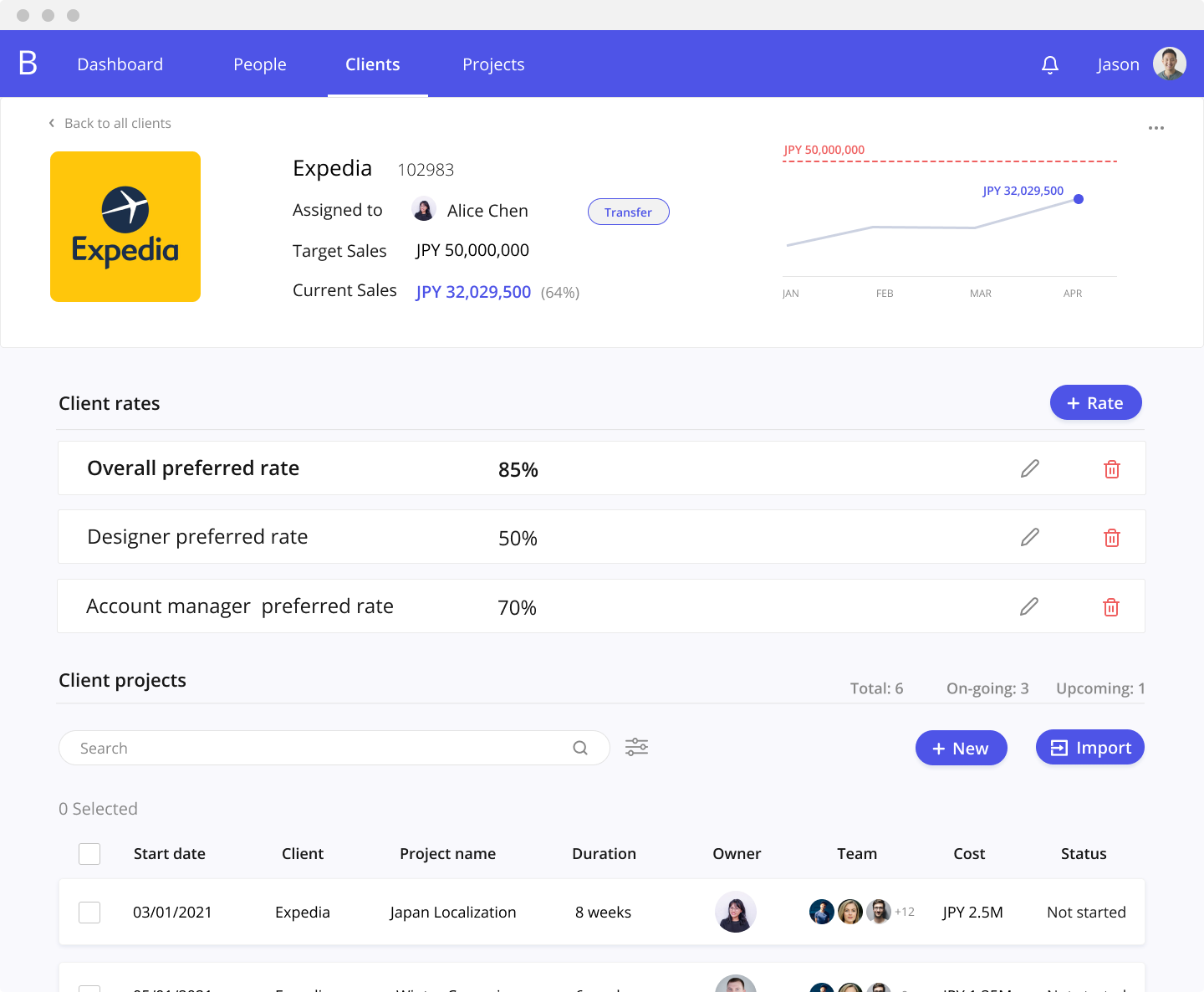Screen dimensions: 1204x992
Task: Click Alice Chen's avatar
Action: (x=424, y=209)
